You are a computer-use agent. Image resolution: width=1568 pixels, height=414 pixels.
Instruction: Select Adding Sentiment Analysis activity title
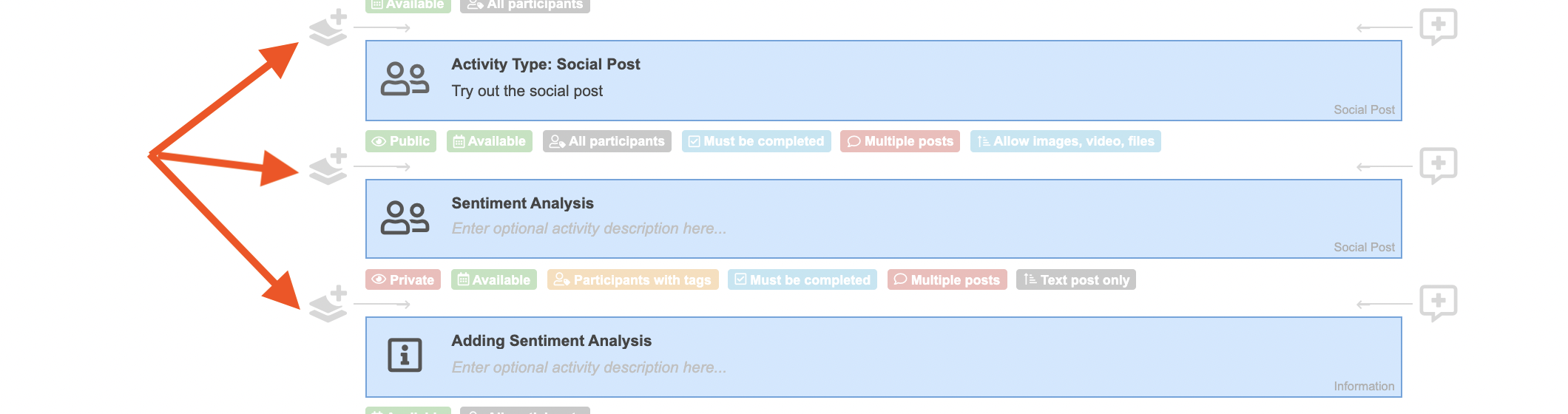point(551,341)
